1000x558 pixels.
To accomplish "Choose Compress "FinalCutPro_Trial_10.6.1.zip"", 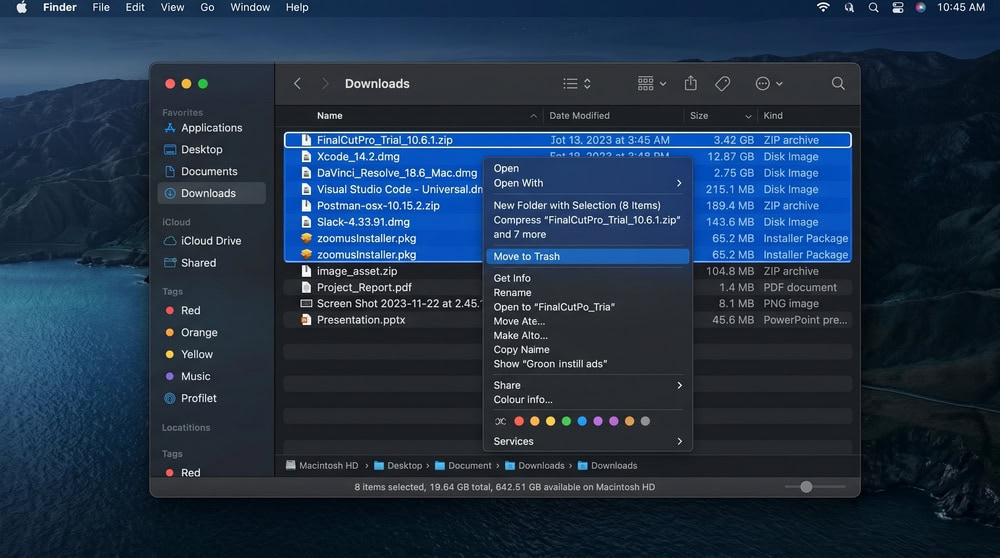I will [x=587, y=227].
